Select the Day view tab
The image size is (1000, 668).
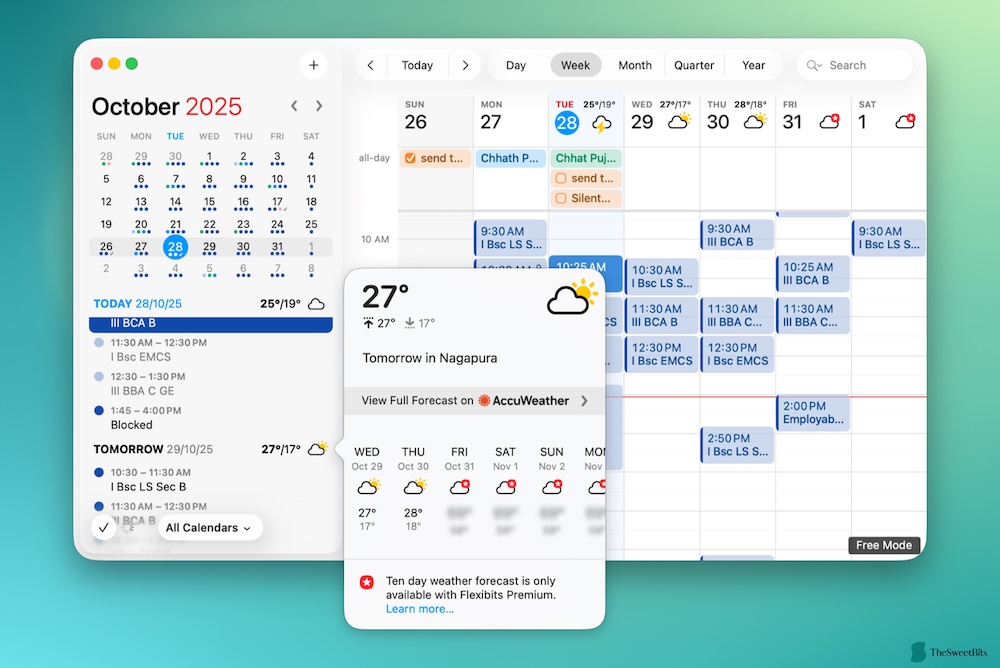517,64
